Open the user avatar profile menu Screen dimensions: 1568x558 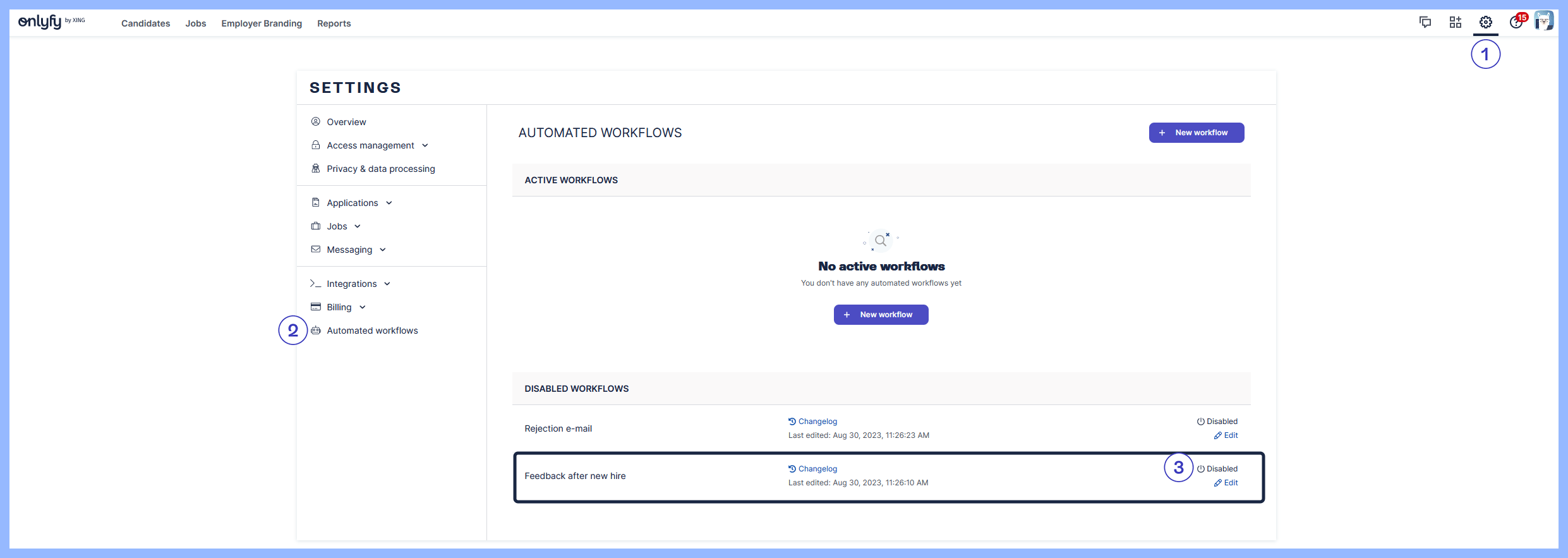[1544, 21]
